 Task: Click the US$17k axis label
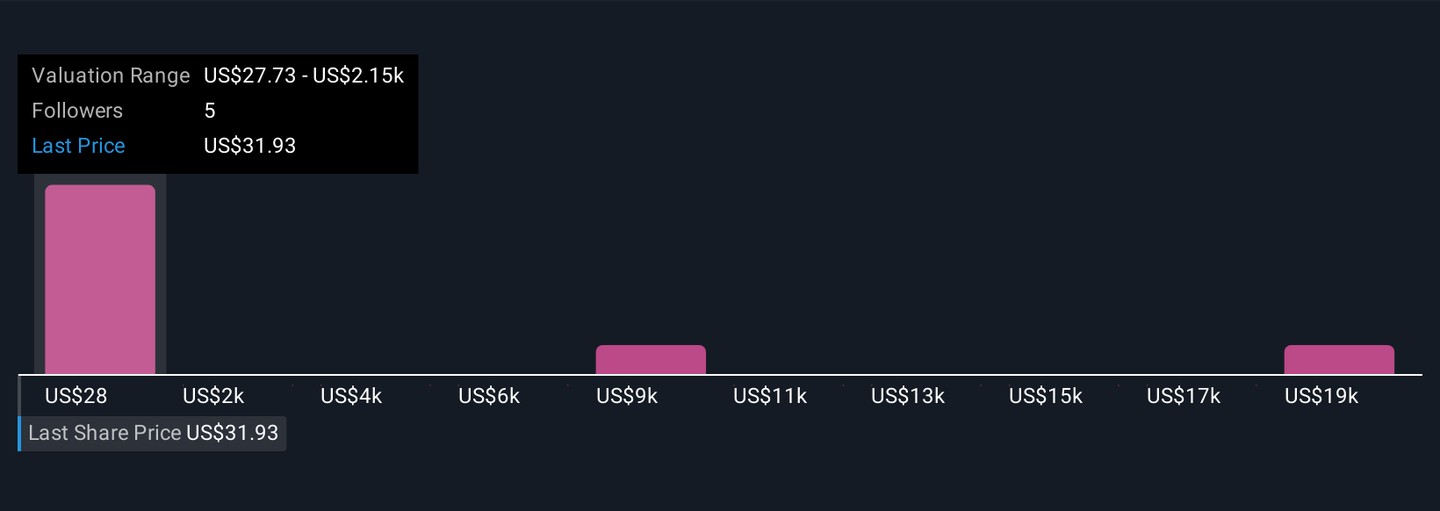(x=1184, y=396)
